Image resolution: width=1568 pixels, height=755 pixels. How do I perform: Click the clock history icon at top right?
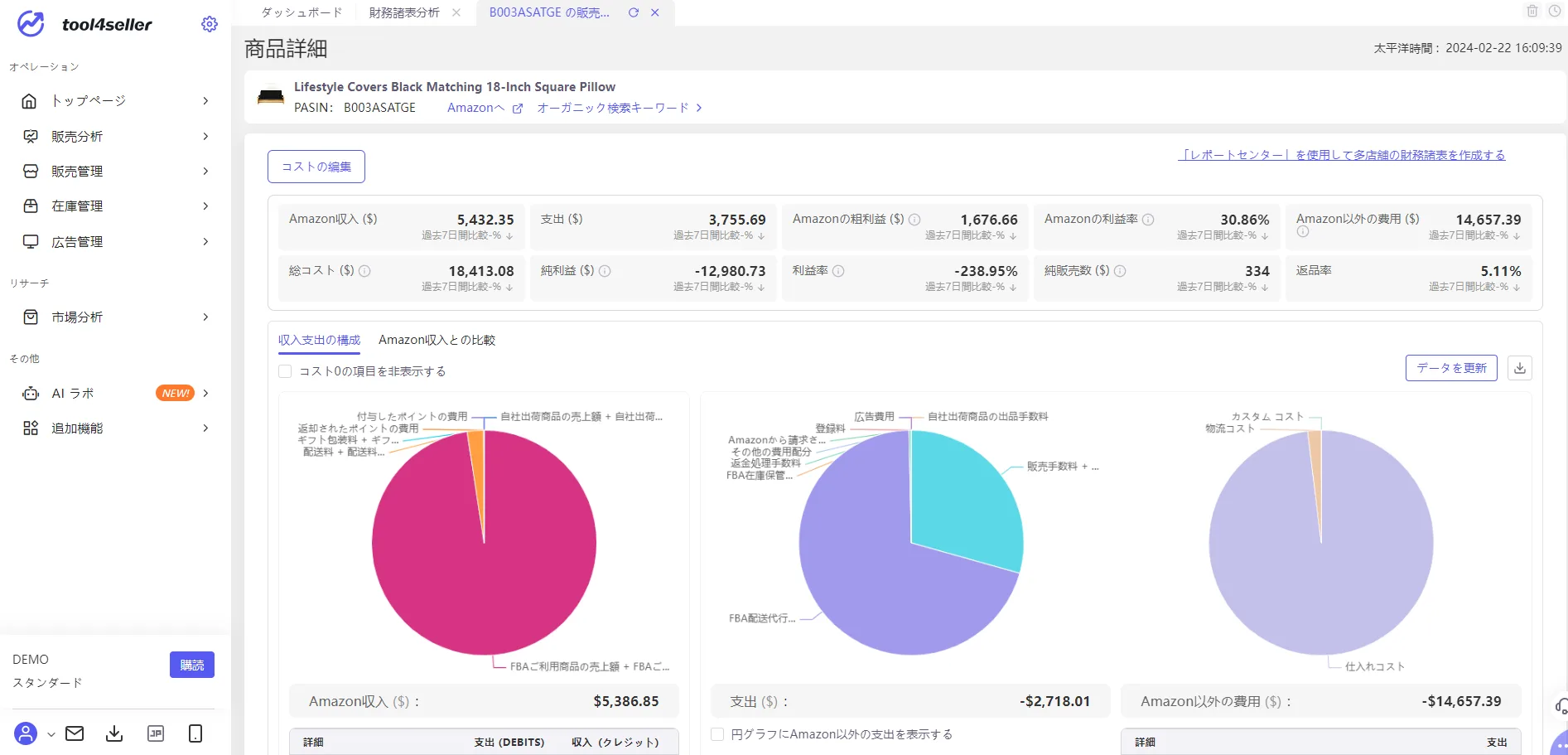[1555, 11]
